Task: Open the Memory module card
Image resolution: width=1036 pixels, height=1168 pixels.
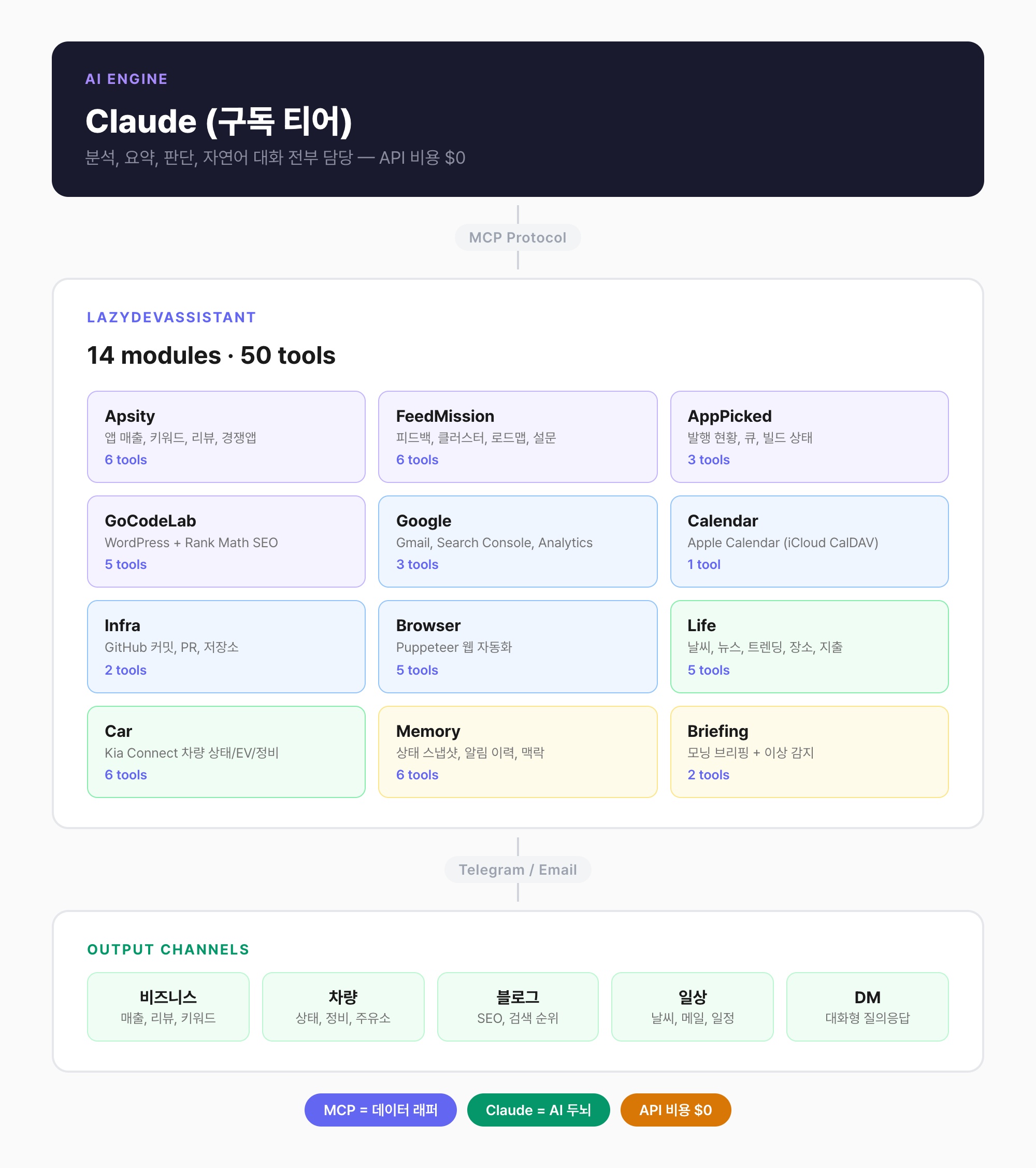Action: pos(517,752)
